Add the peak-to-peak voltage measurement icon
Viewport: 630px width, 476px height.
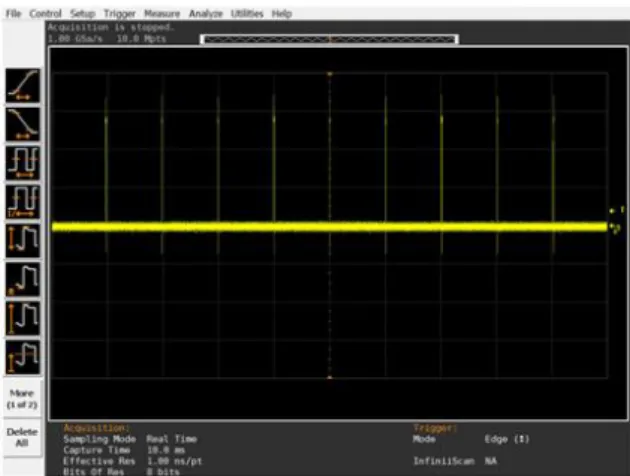23,240
